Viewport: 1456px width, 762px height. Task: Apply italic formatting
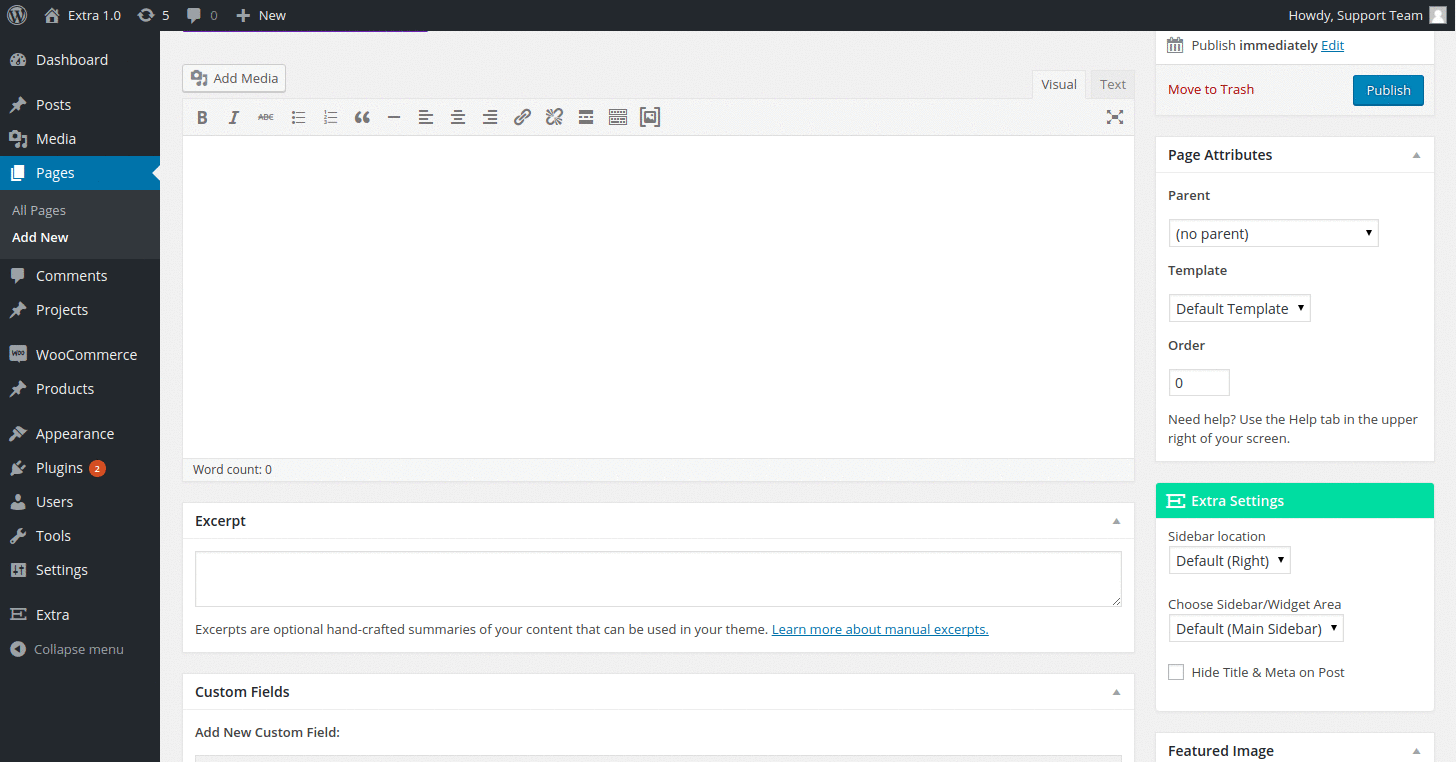[233, 117]
